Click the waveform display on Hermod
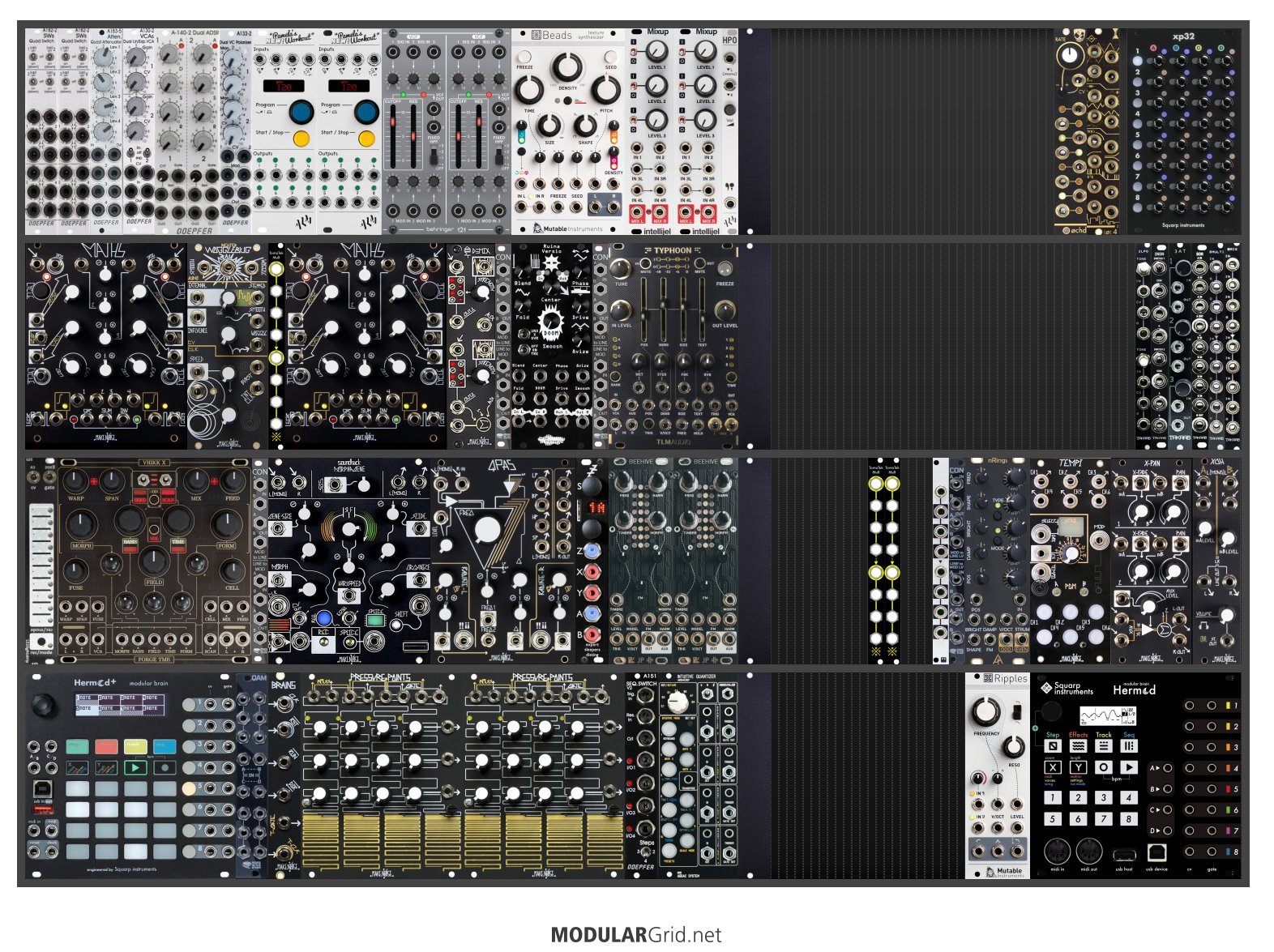Image resolution: width=1274 pixels, height=952 pixels. tap(1107, 715)
